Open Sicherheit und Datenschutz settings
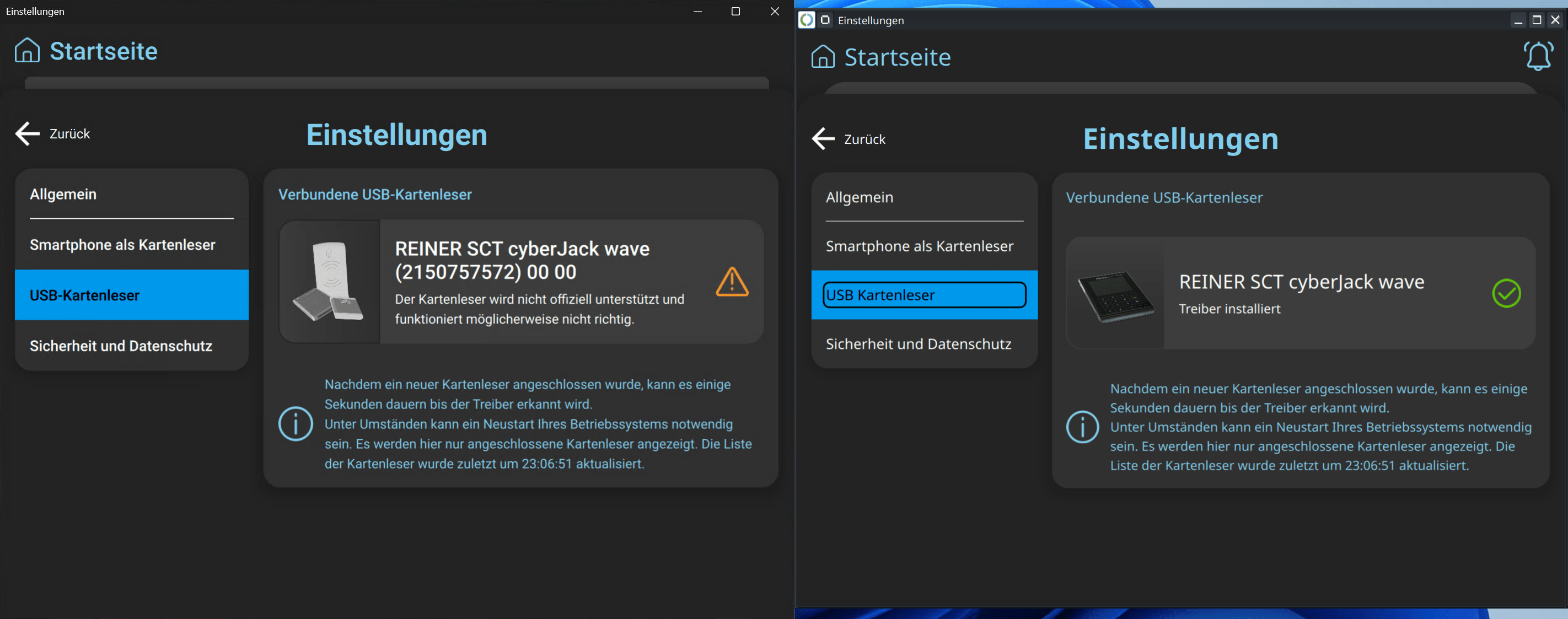 [x=121, y=346]
